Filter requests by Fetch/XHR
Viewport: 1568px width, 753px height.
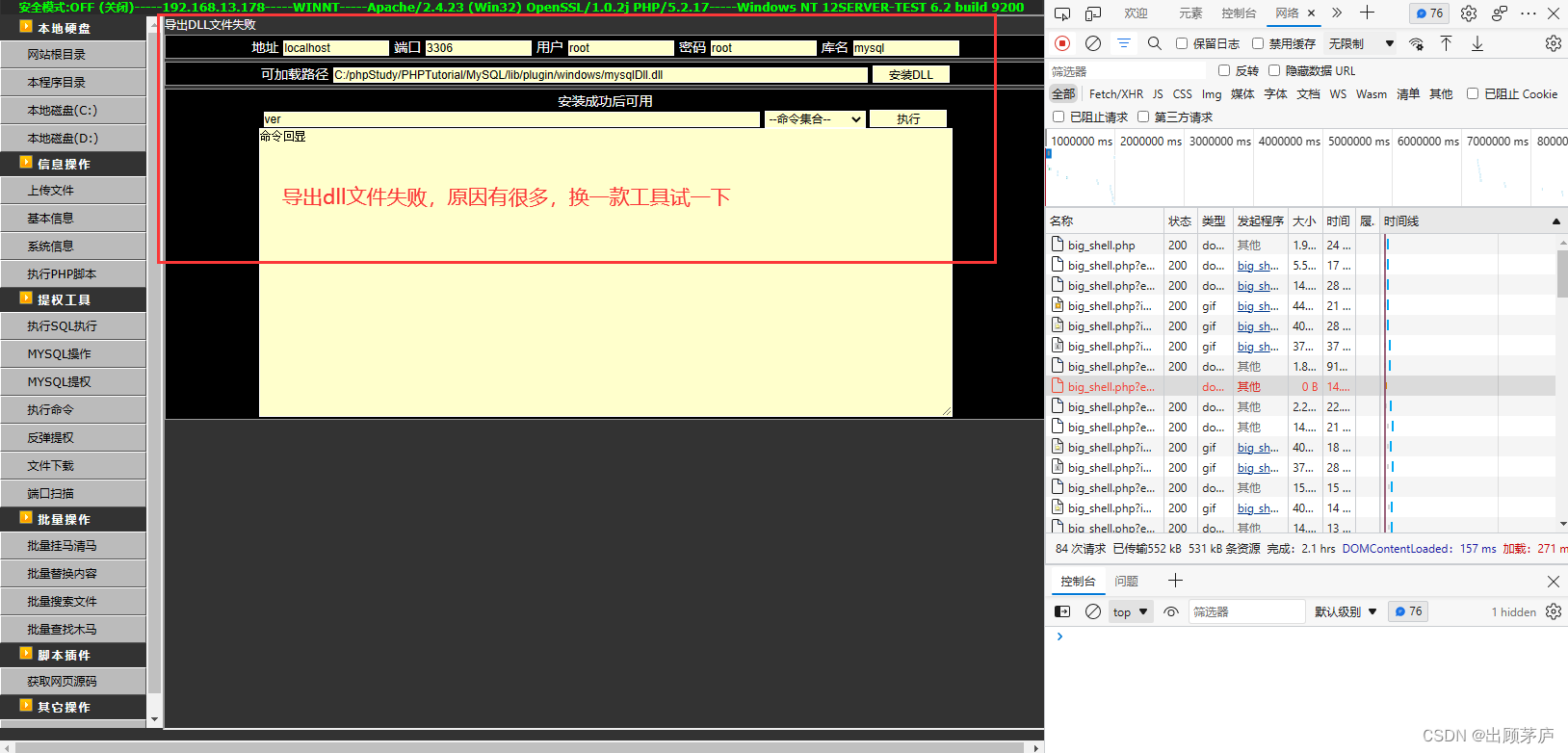pos(1115,93)
